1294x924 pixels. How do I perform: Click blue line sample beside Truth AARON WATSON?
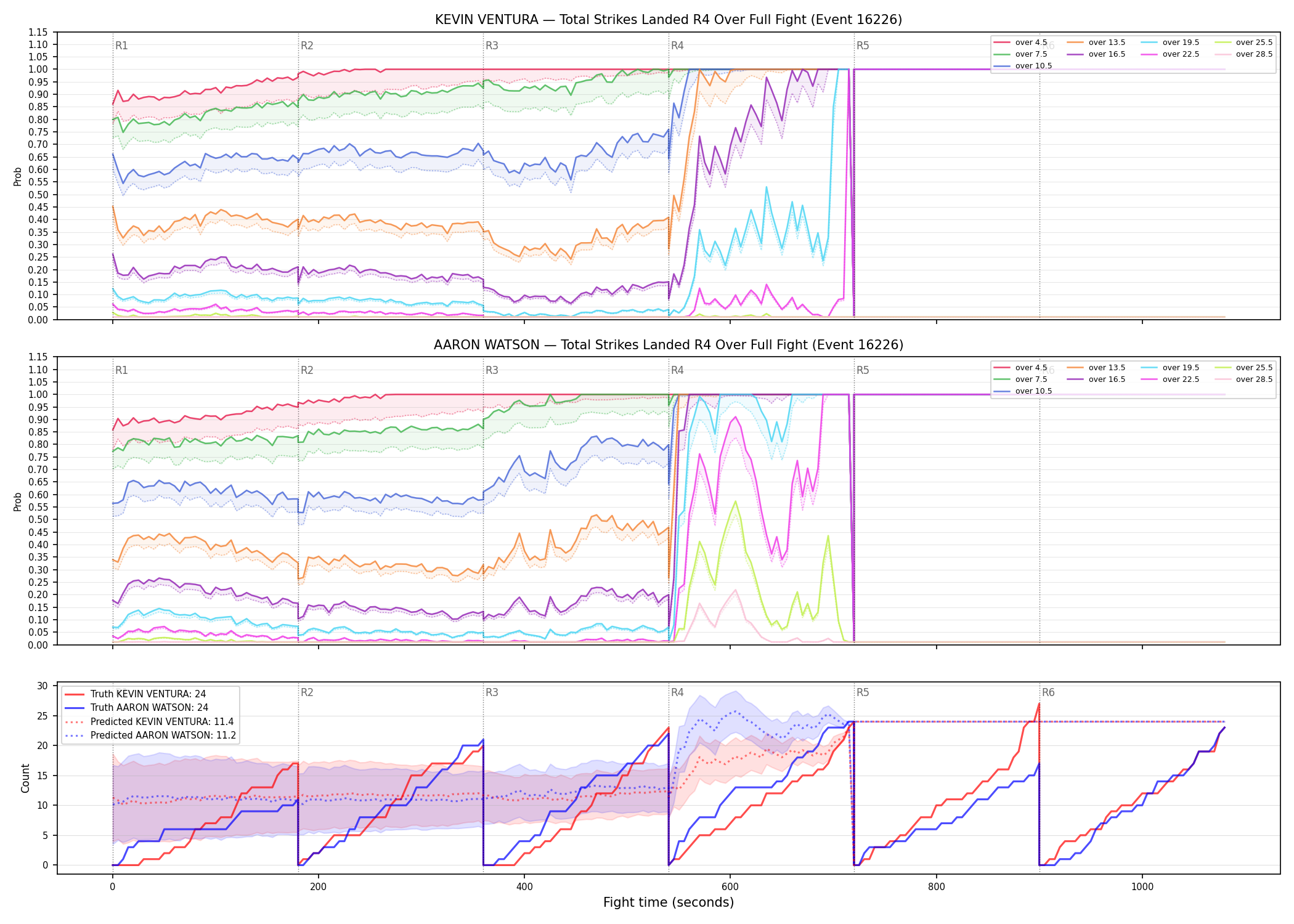coord(75,708)
